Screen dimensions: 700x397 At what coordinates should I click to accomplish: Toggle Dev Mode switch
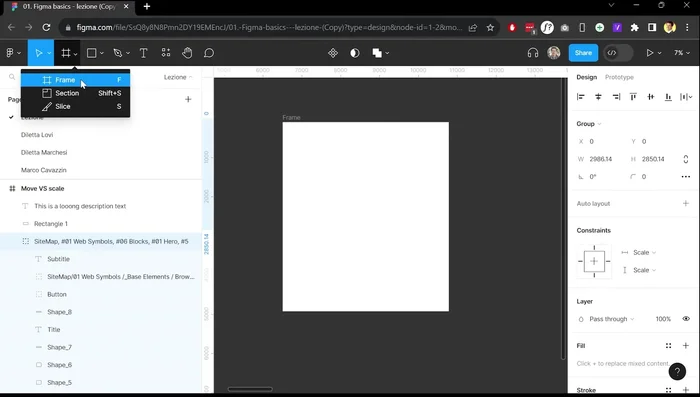coord(618,53)
